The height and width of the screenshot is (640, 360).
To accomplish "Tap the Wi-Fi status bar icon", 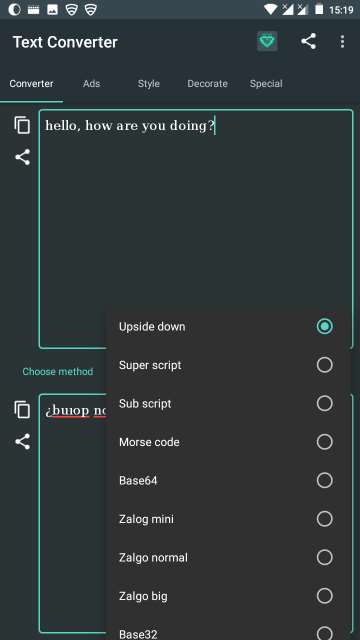I will 269,9.
